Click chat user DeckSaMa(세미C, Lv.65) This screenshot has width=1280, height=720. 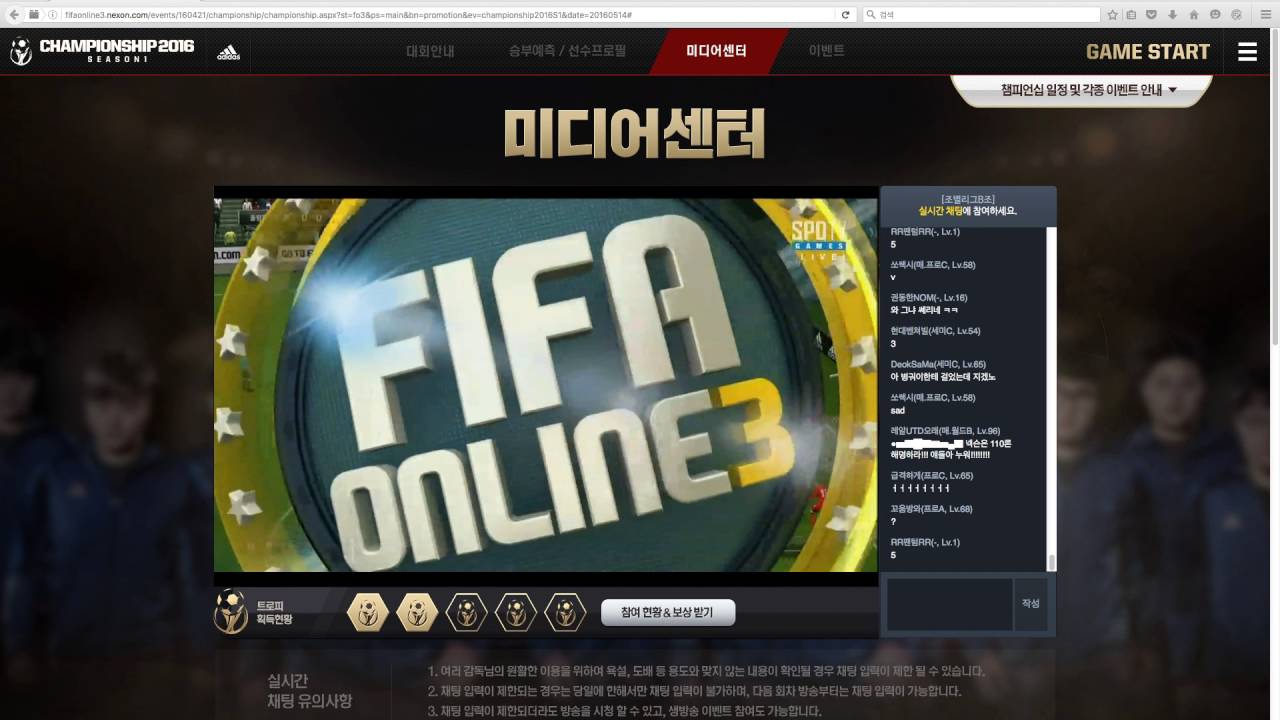click(x=938, y=364)
